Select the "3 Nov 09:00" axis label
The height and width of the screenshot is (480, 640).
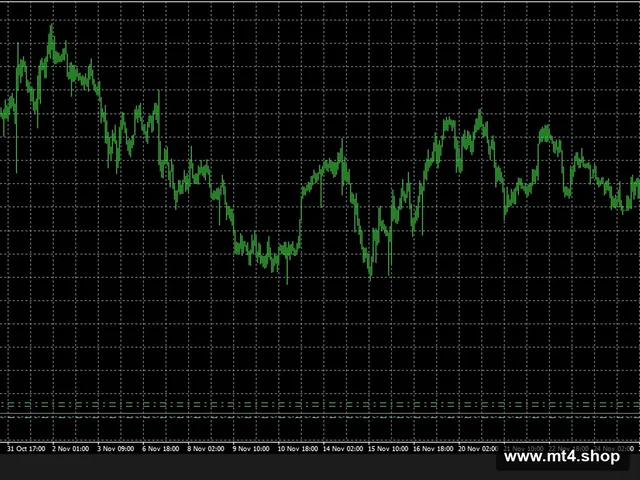pos(116,449)
